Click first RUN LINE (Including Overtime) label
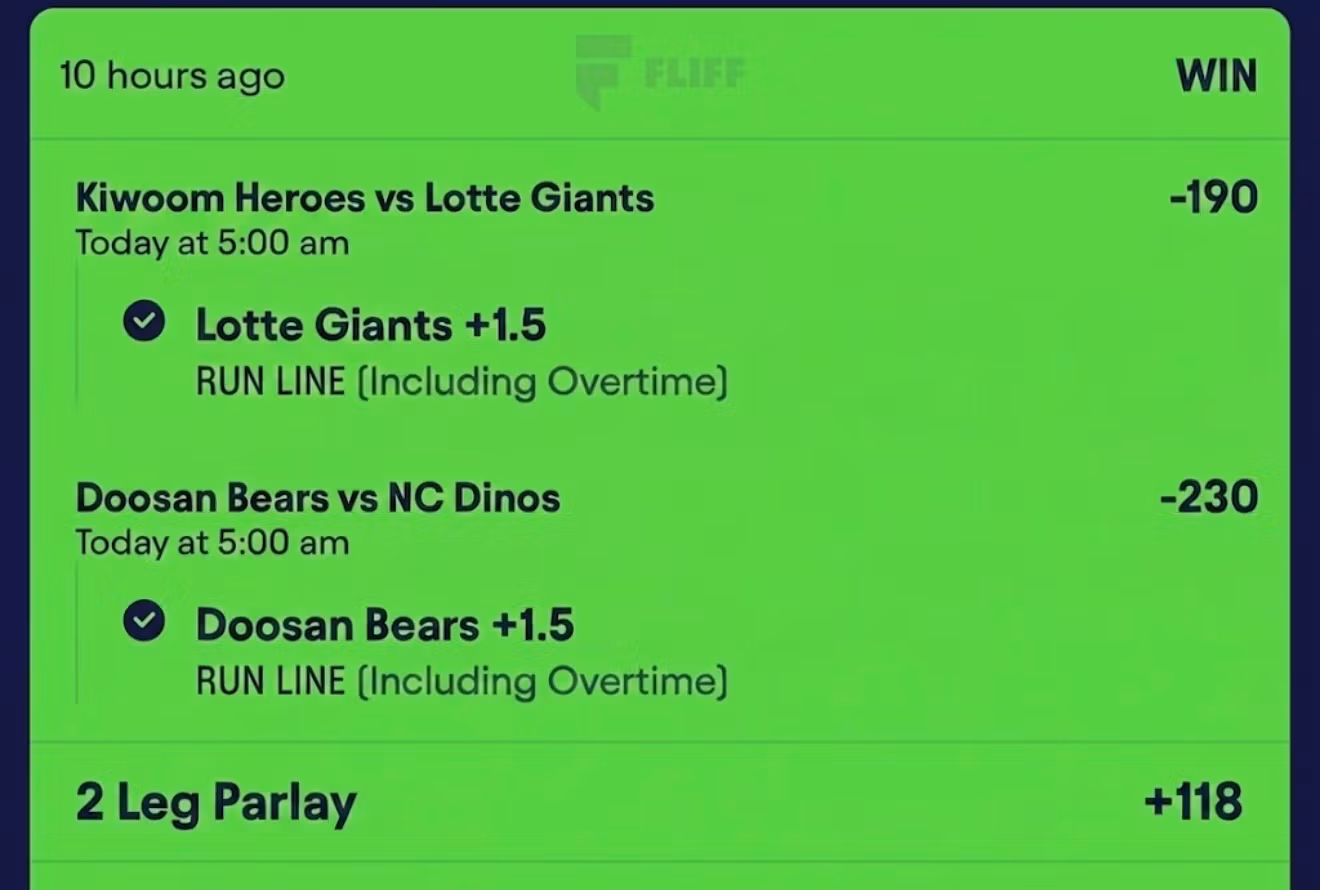 pyautogui.click(x=461, y=382)
